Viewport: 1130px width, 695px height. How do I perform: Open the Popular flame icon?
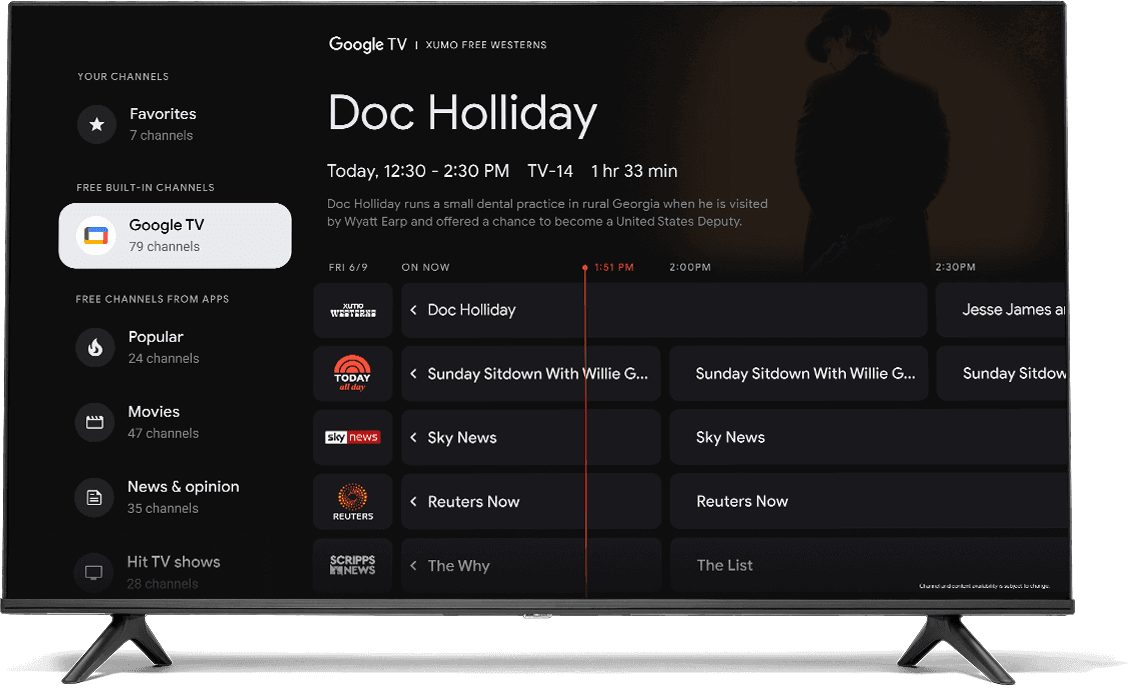95,348
